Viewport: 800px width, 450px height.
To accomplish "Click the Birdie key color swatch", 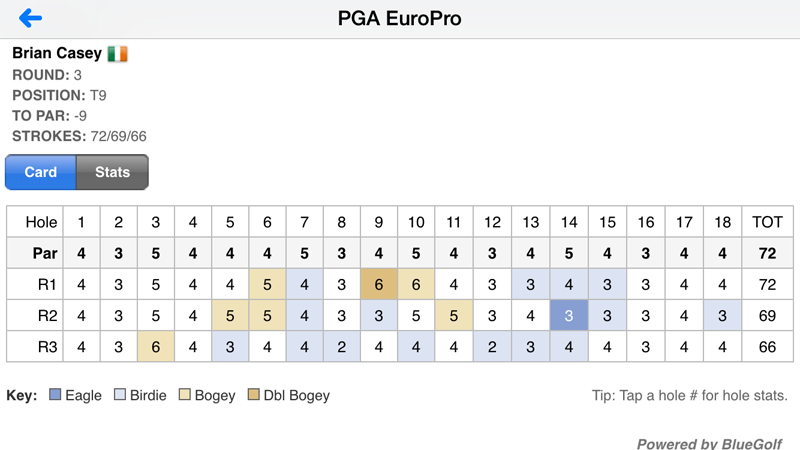I will [x=120, y=396].
